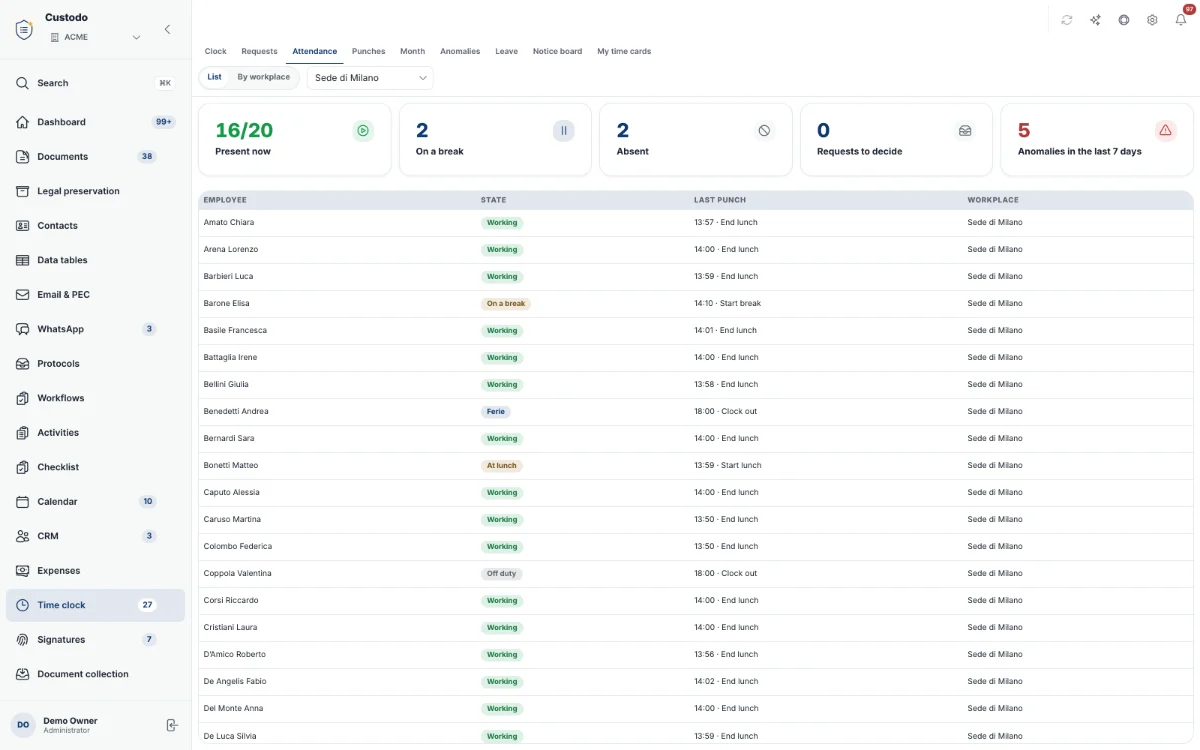Click the warning triangle on Anomalies card

(x=1165, y=130)
